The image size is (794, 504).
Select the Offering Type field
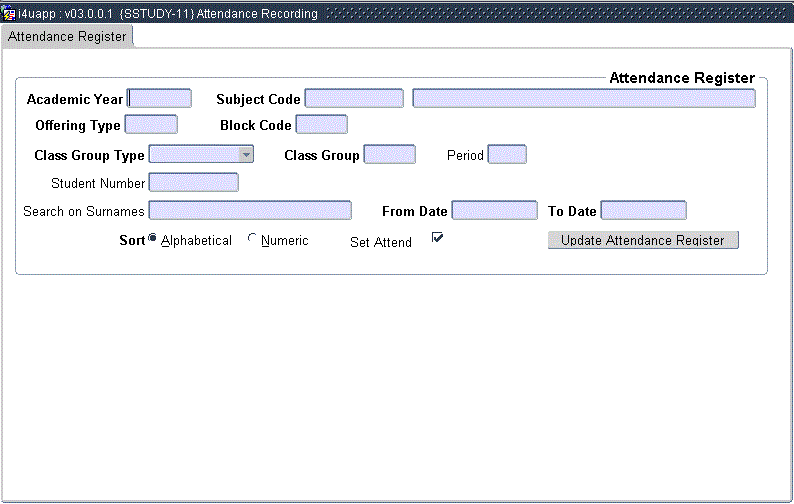151,124
